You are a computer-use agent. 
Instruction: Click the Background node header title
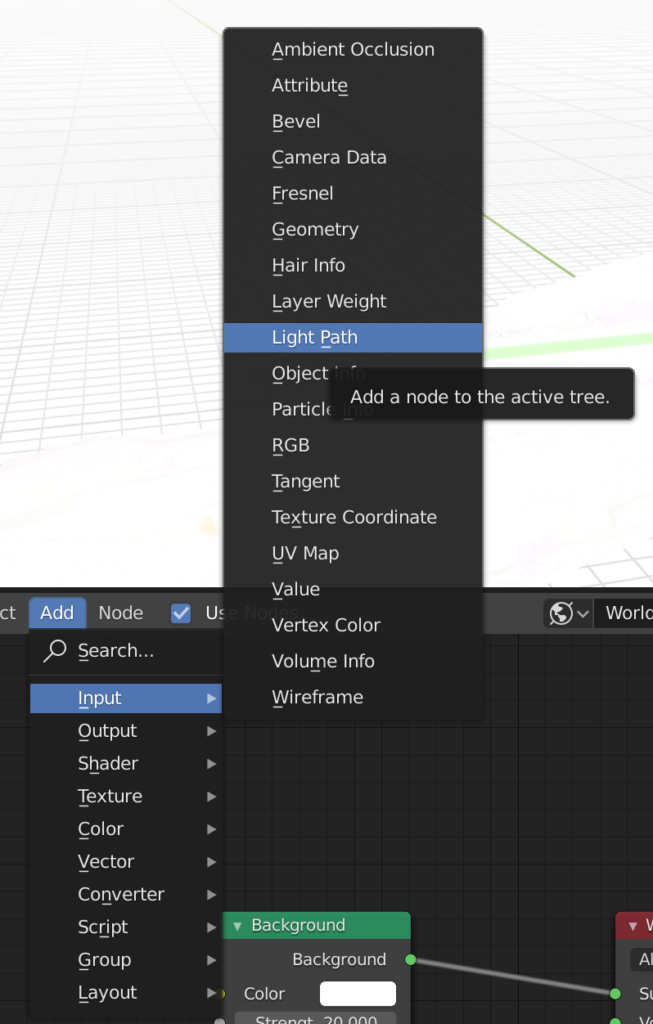(298, 925)
